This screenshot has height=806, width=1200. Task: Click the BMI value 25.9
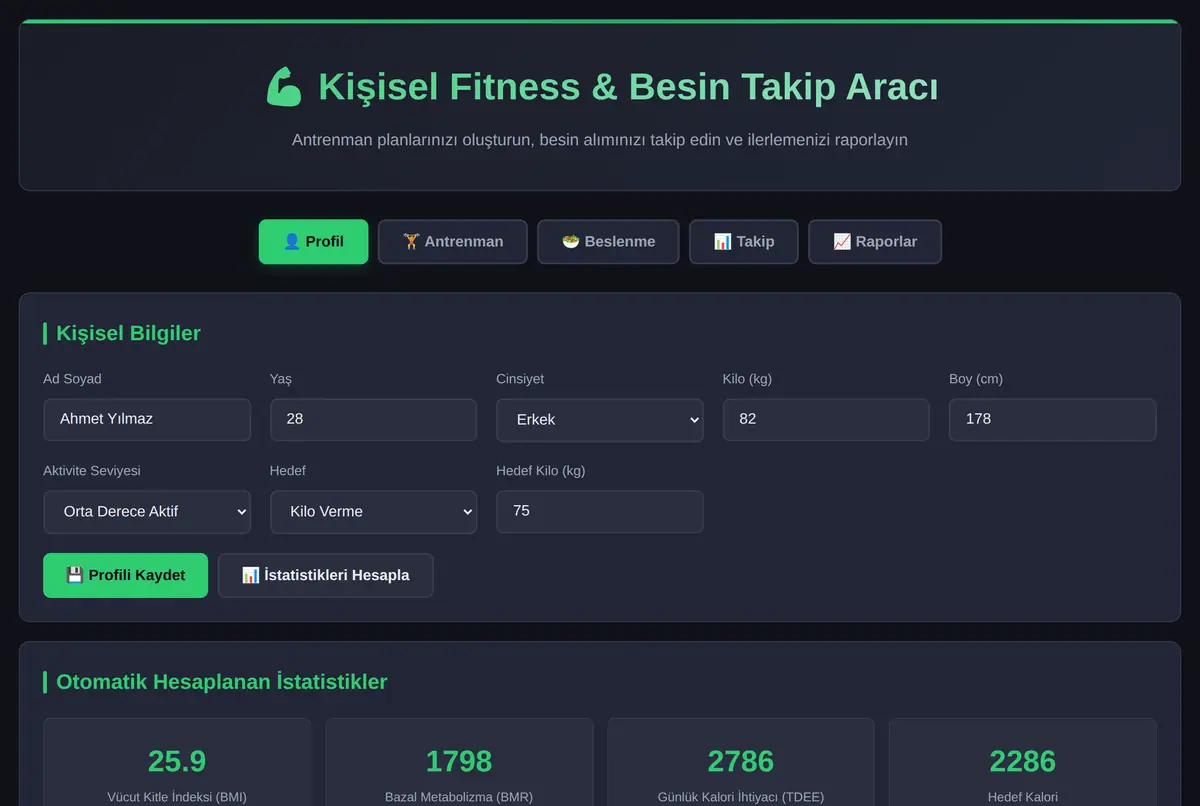tap(177, 761)
